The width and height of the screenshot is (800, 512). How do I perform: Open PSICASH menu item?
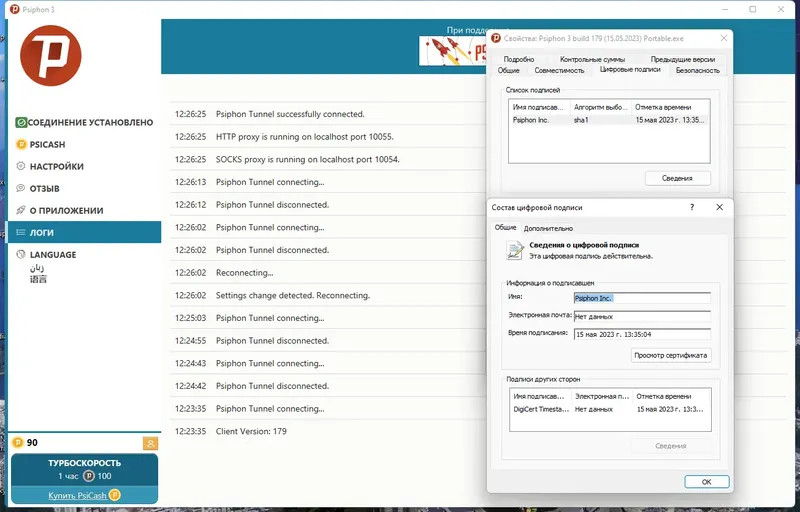coord(47,144)
